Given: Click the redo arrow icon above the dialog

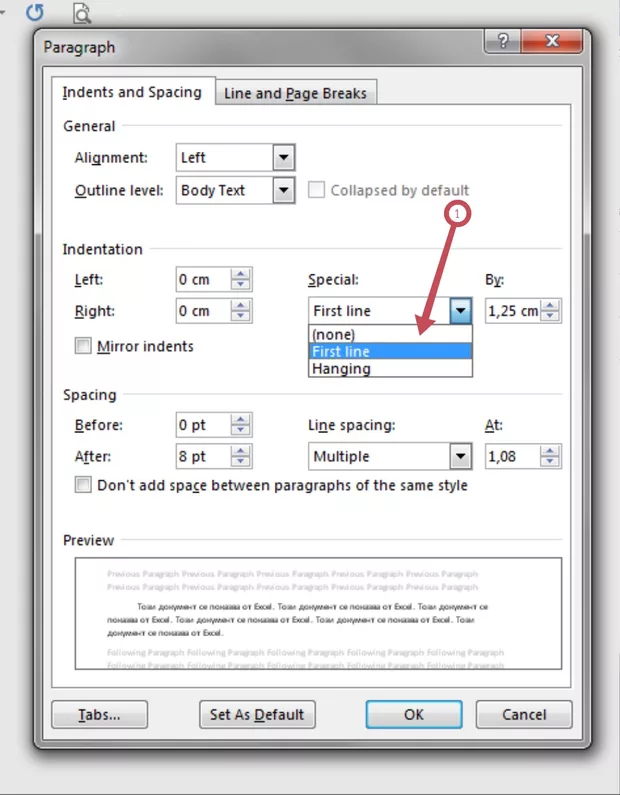Looking at the screenshot, I should tap(34, 12).
